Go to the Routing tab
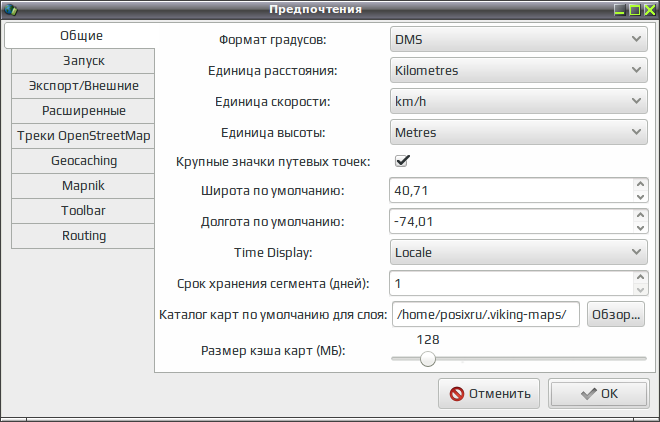 point(83,236)
